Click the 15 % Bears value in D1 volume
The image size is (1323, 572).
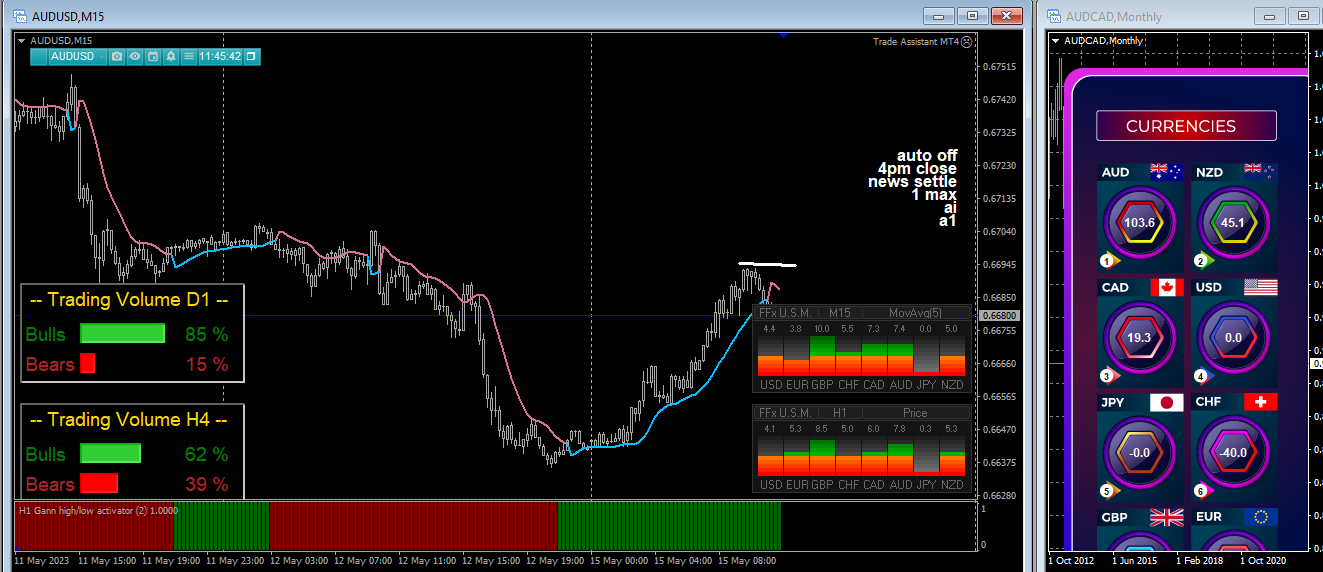click(207, 364)
